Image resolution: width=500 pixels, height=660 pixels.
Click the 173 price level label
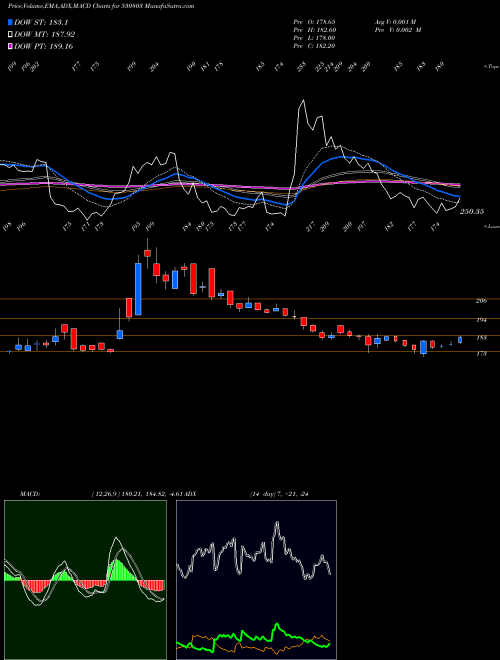tap(481, 354)
